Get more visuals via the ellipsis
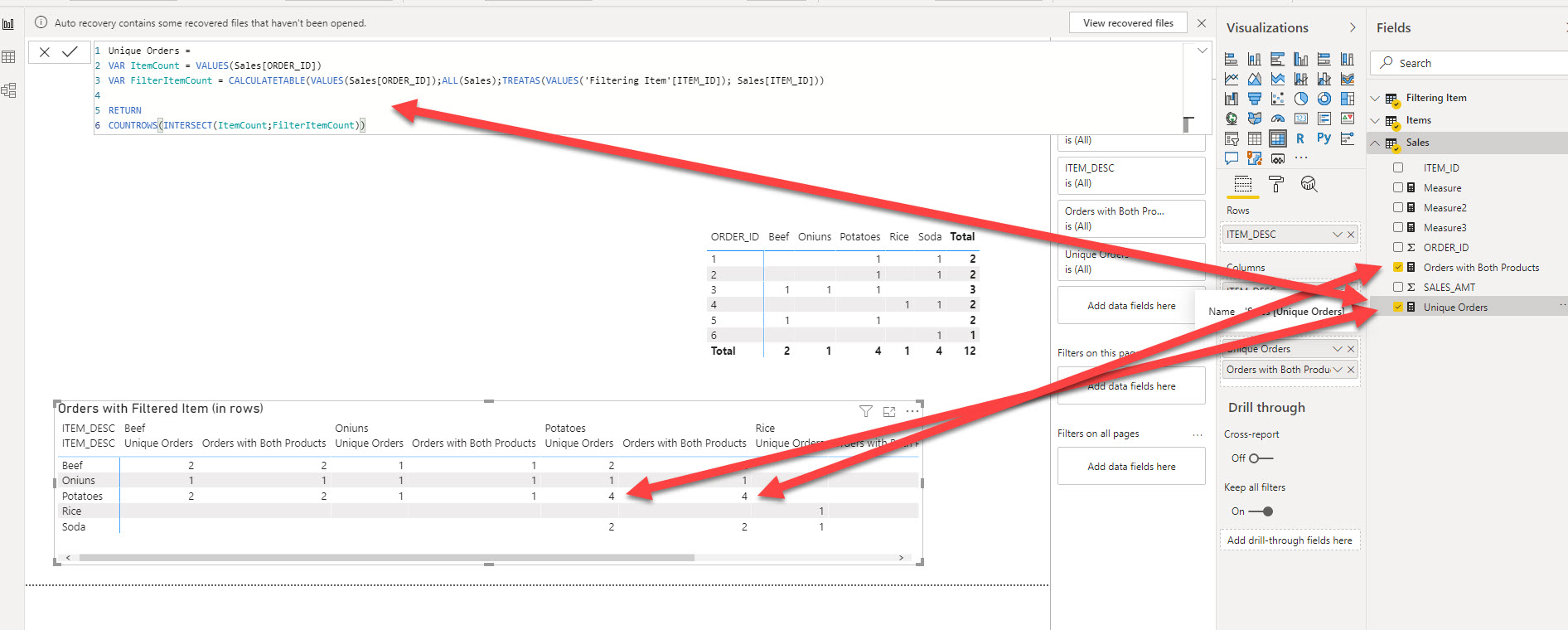 [x=1301, y=157]
